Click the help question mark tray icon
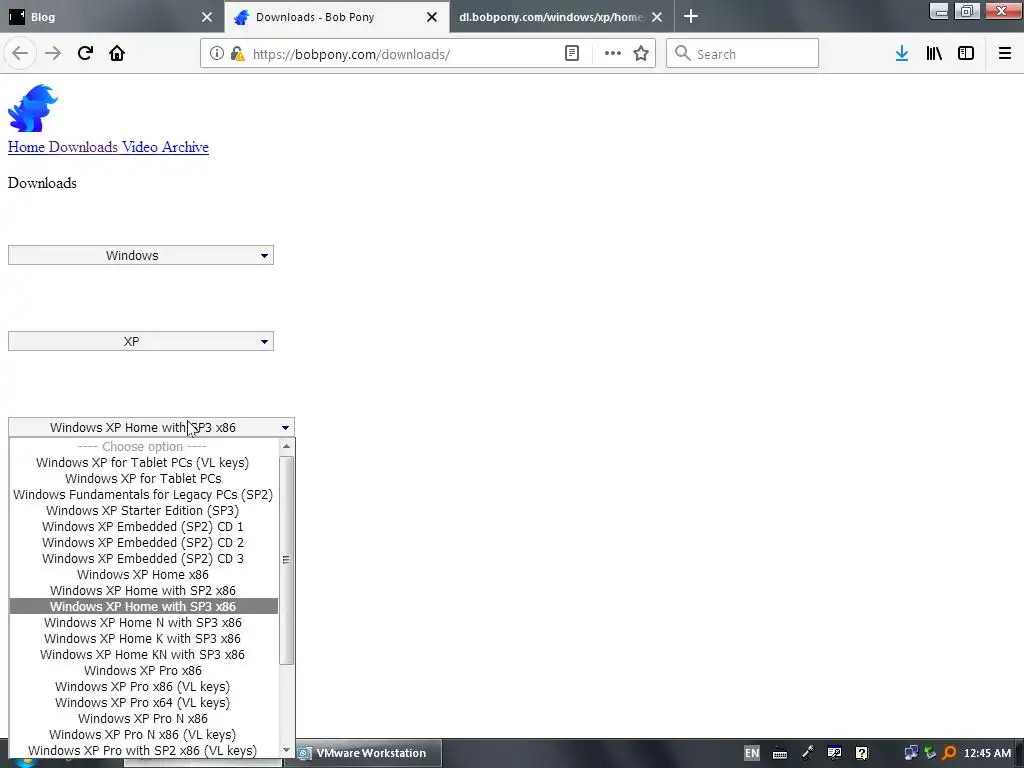Screen dimensions: 1024x768 click(861, 753)
